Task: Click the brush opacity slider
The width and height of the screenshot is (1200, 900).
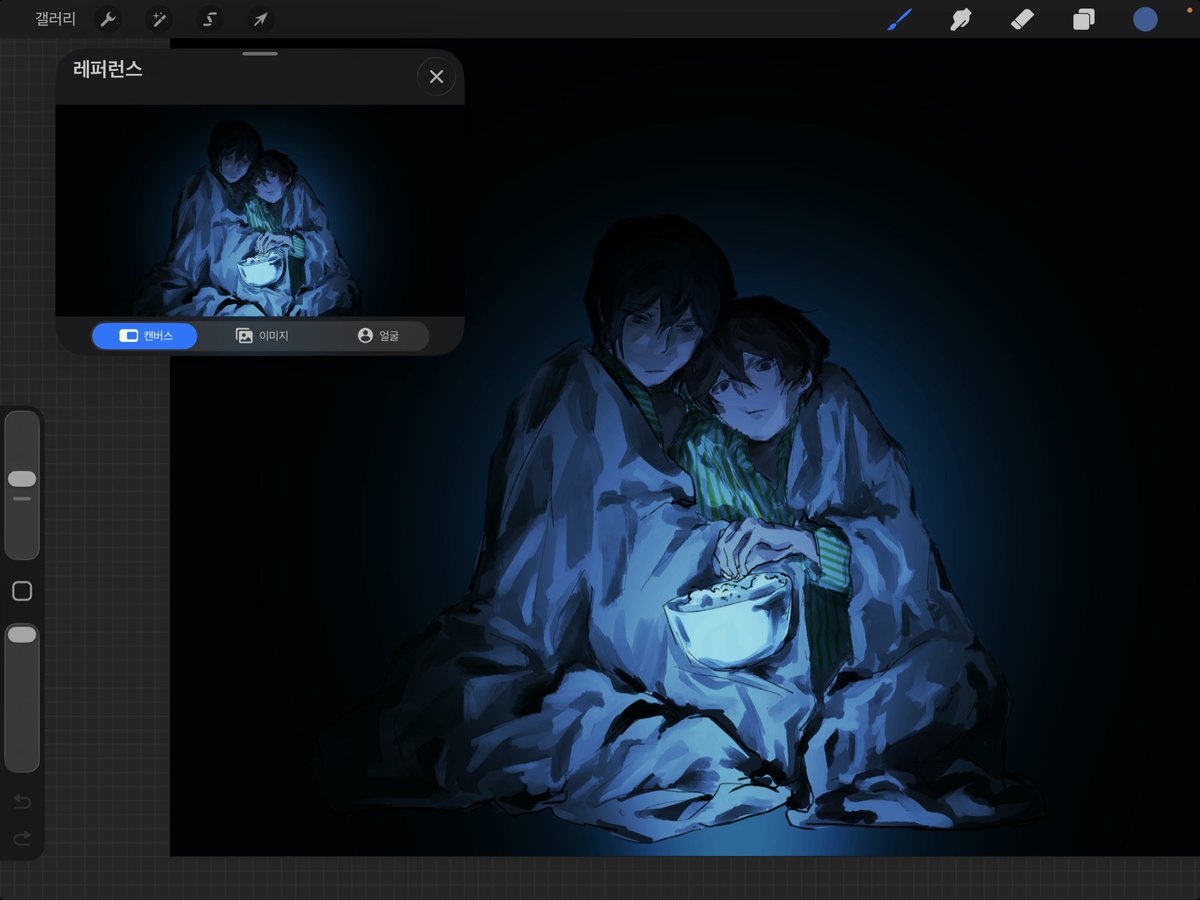Action: [x=22, y=697]
